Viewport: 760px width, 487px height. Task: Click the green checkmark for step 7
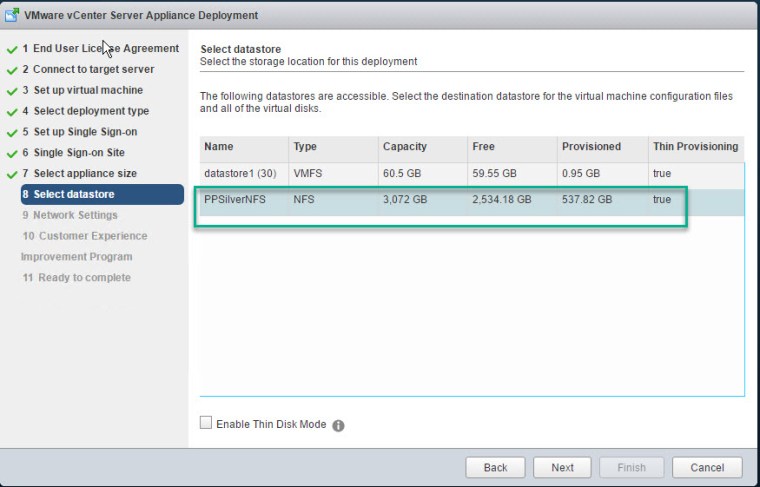pyautogui.click(x=12, y=175)
